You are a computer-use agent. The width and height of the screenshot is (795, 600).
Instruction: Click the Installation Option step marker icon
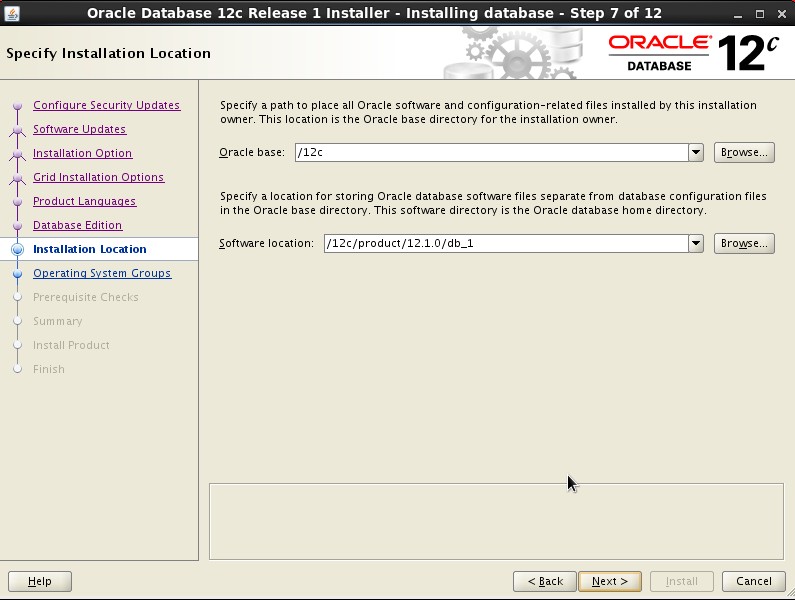(18, 154)
